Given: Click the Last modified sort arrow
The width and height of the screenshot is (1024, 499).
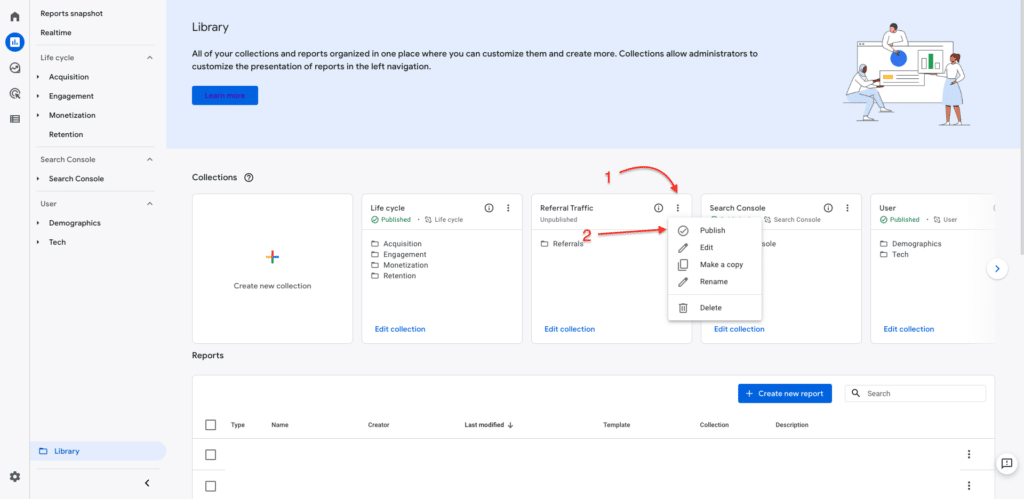Looking at the screenshot, I should 511,425.
